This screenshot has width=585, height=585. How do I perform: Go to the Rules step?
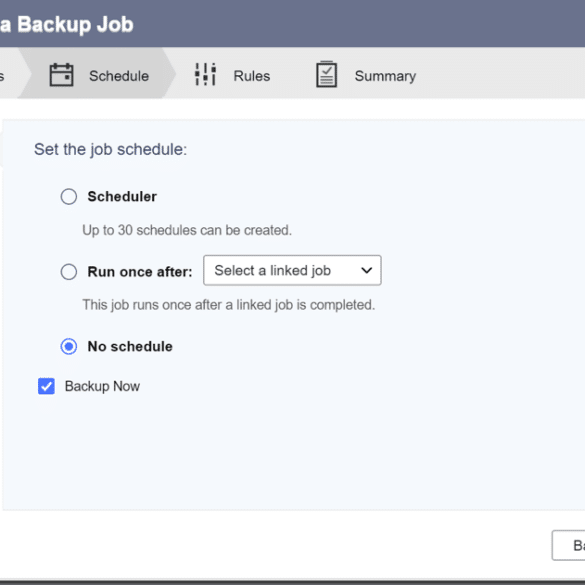click(232, 75)
